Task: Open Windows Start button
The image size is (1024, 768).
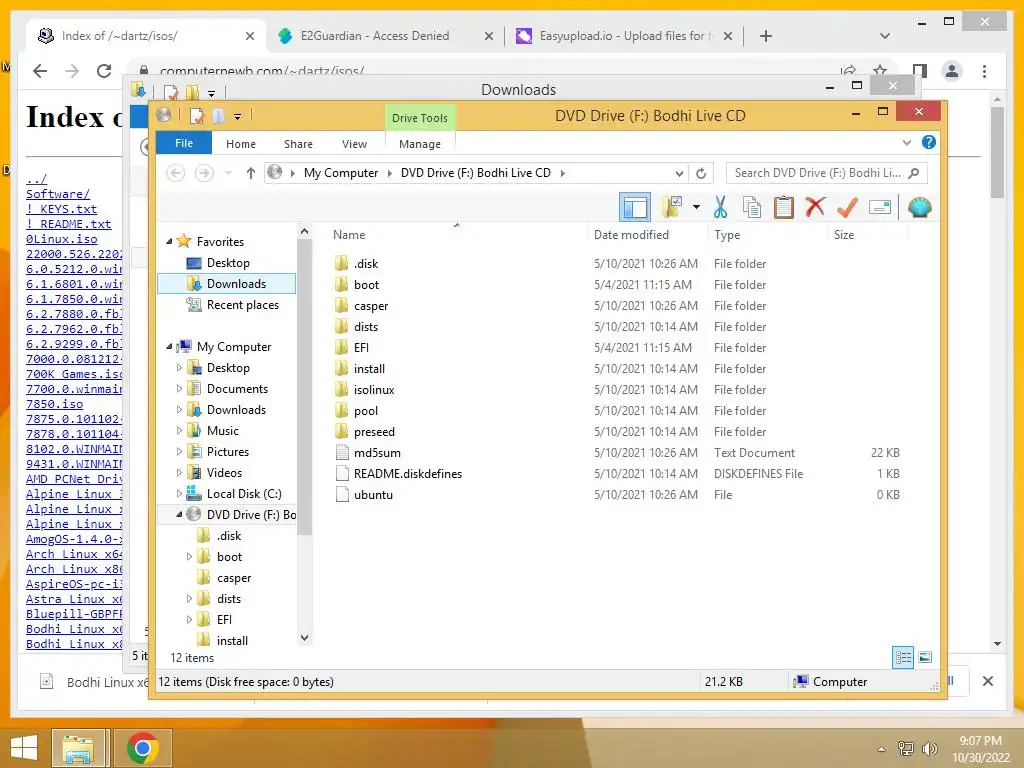Action: tap(24, 748)
